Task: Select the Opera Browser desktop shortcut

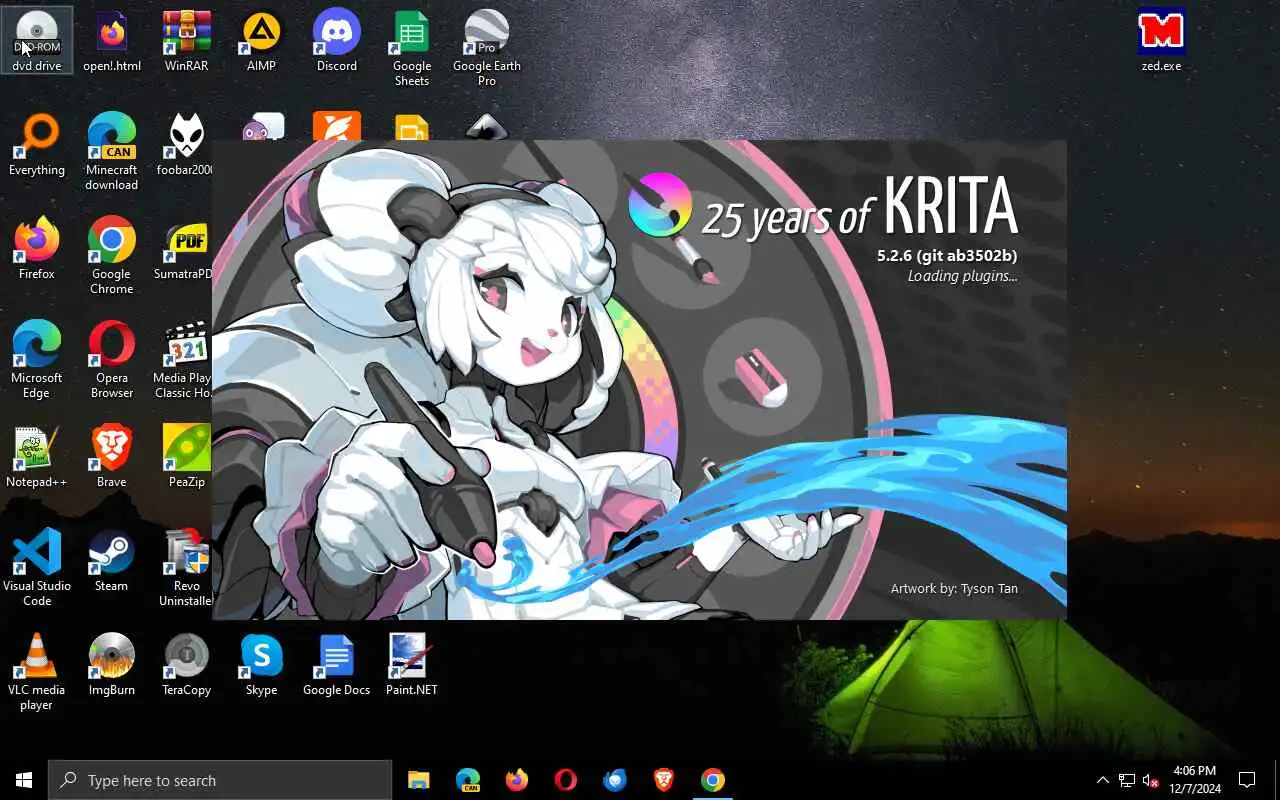Action: (112, 360)
